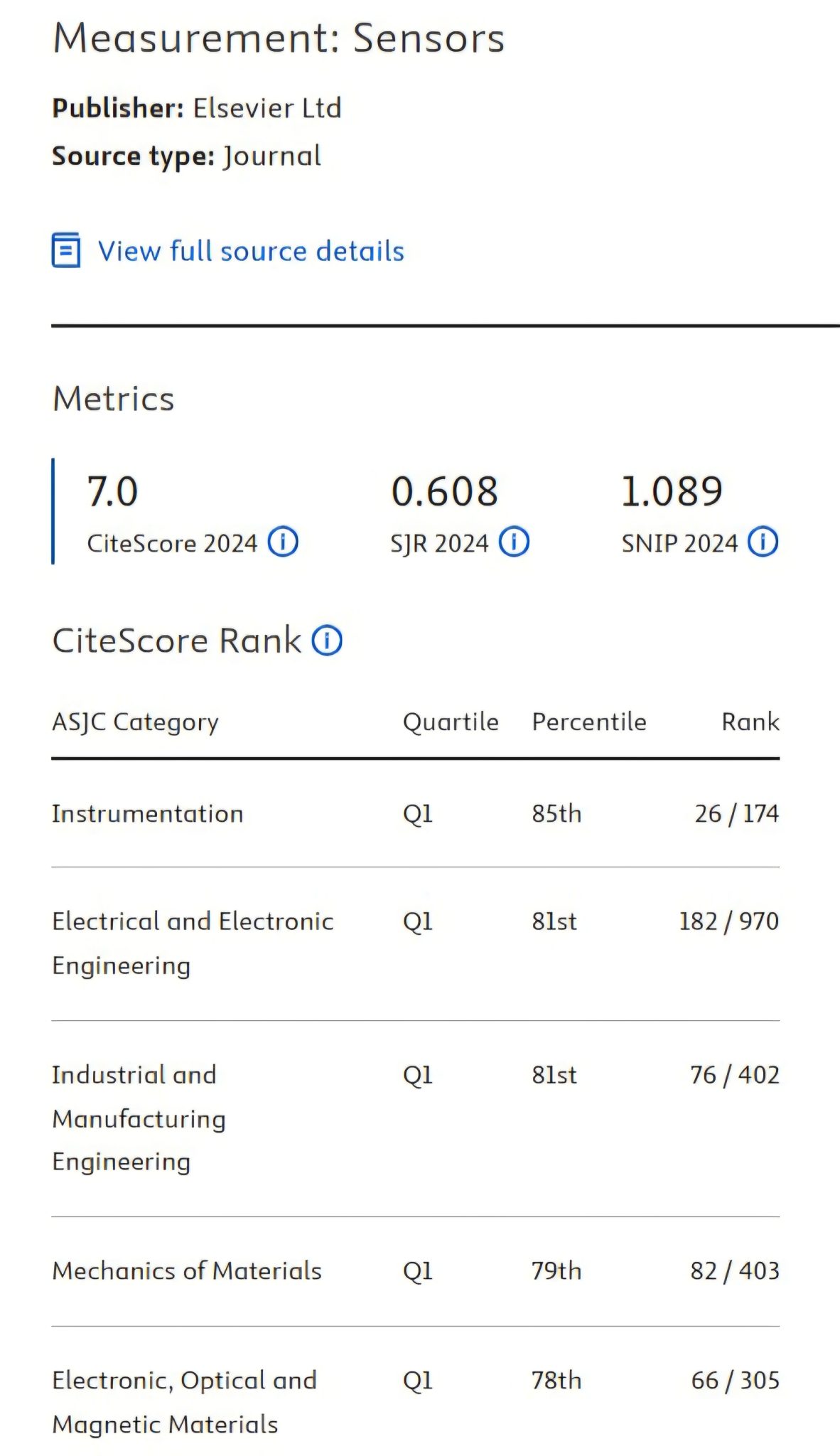Click the Rank column header
The image size is (840, 1456).
click(750, 722)
